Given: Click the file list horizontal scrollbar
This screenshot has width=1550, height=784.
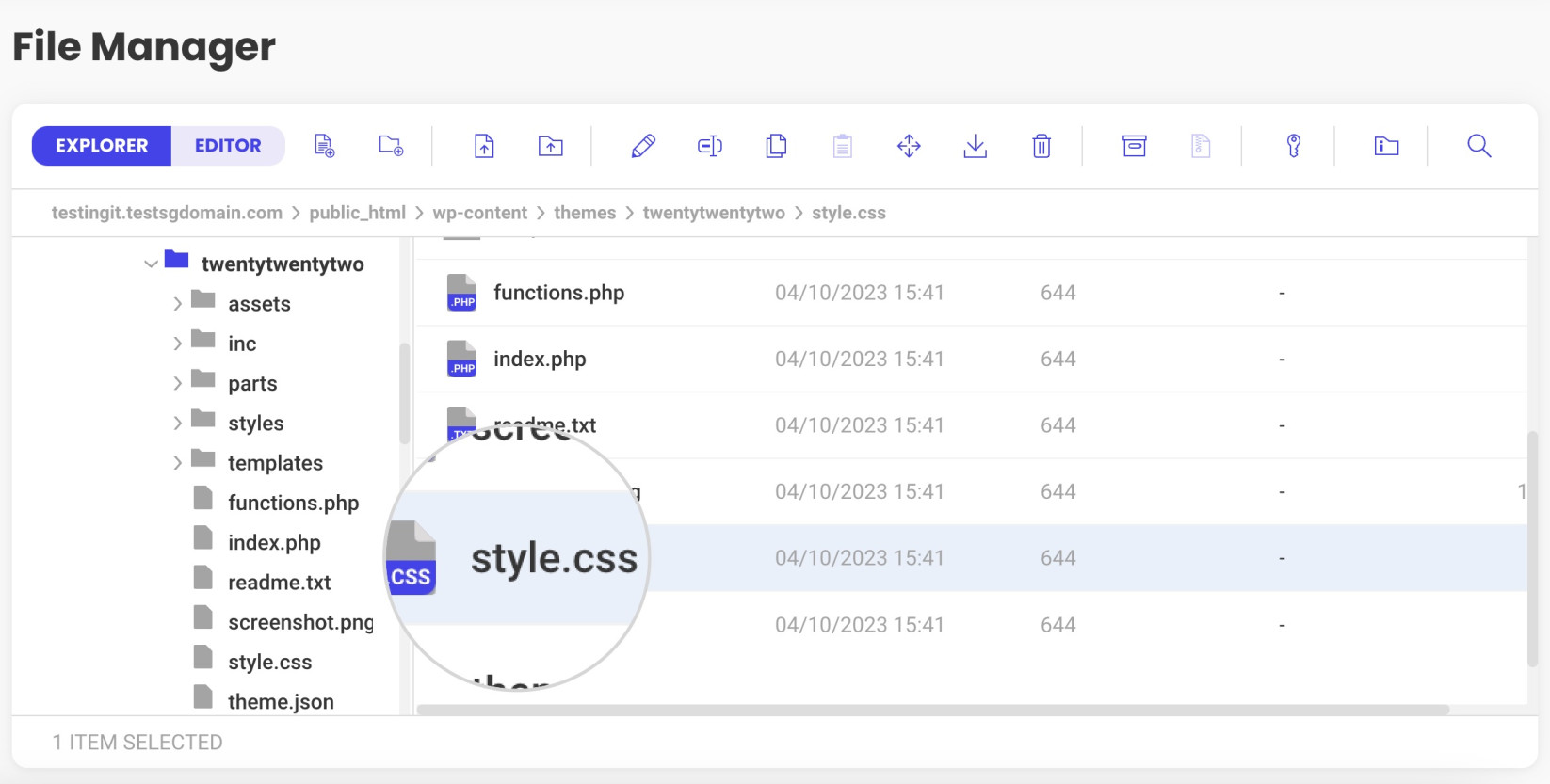Looking at the screenshot, I should tap(933, 710).
